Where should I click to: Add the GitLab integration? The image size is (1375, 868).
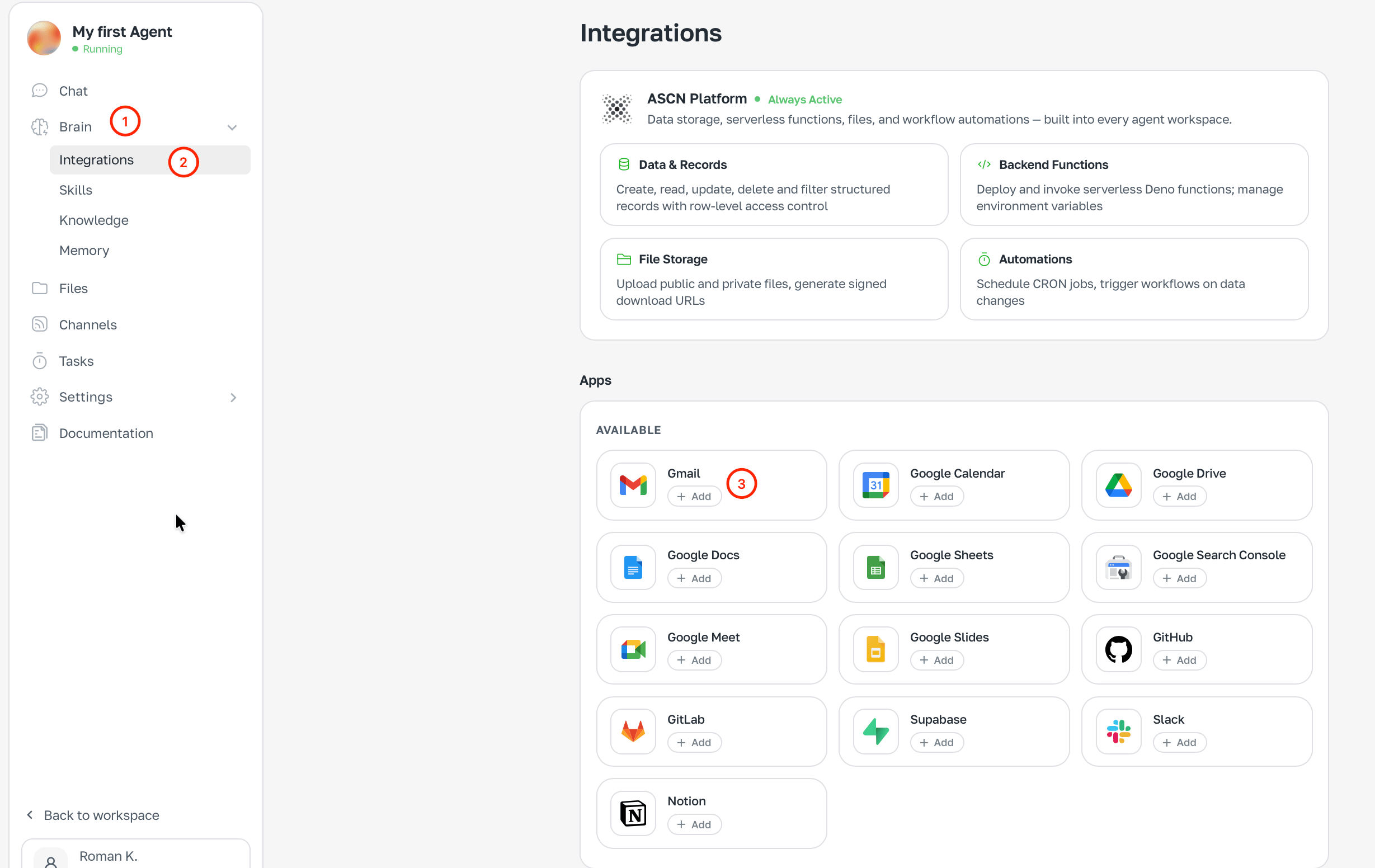(694, 742)
